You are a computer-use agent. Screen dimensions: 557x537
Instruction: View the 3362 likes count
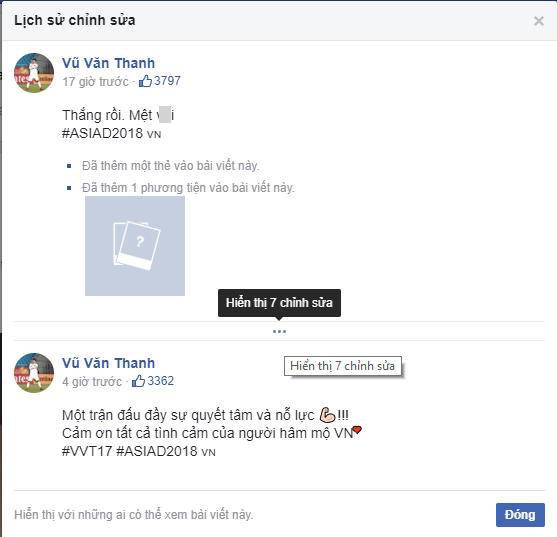(161, 381)
